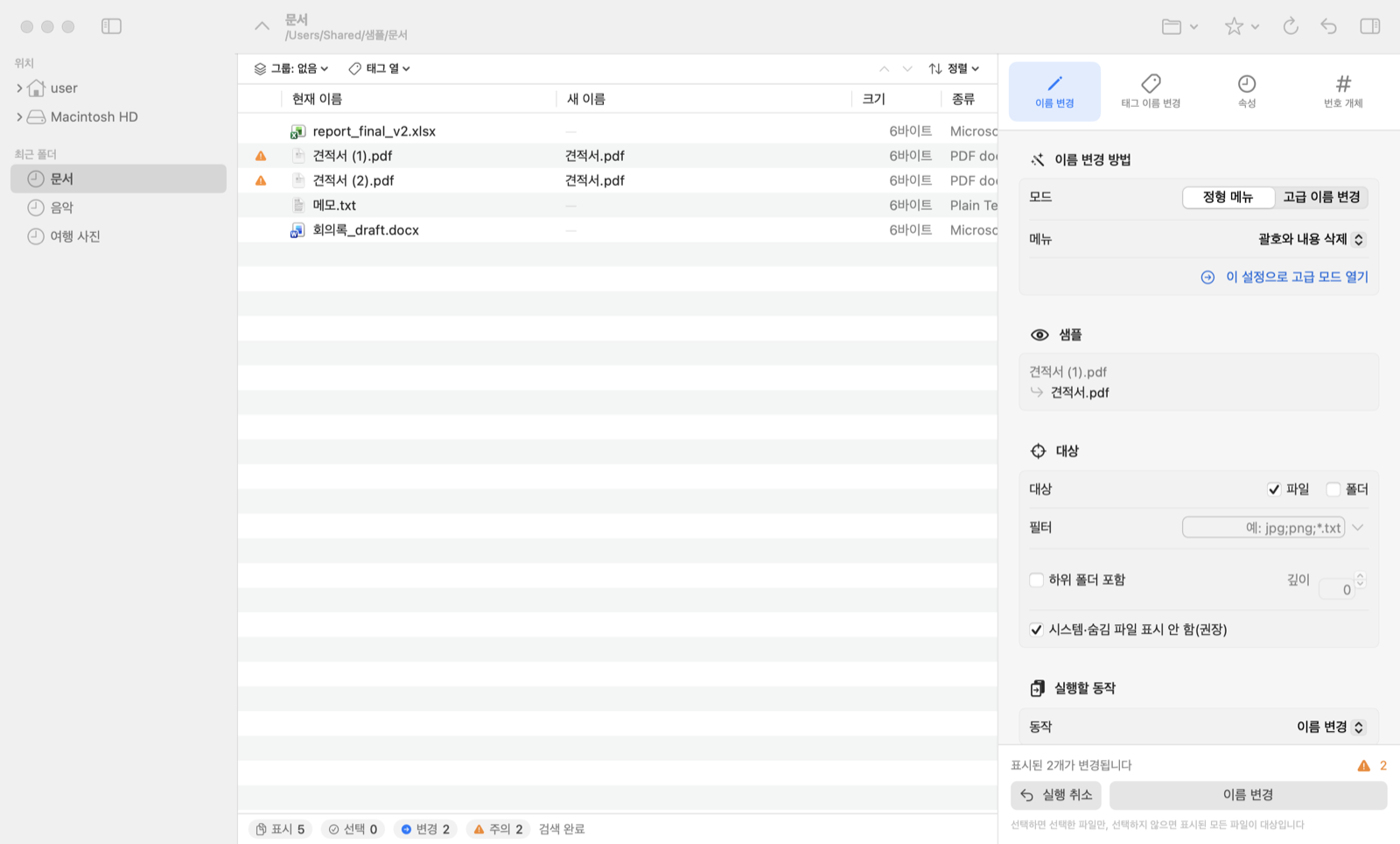Toggle the 주의 2 status filter
This screenshot has height=844, width=1400.
tap(498, 829)
